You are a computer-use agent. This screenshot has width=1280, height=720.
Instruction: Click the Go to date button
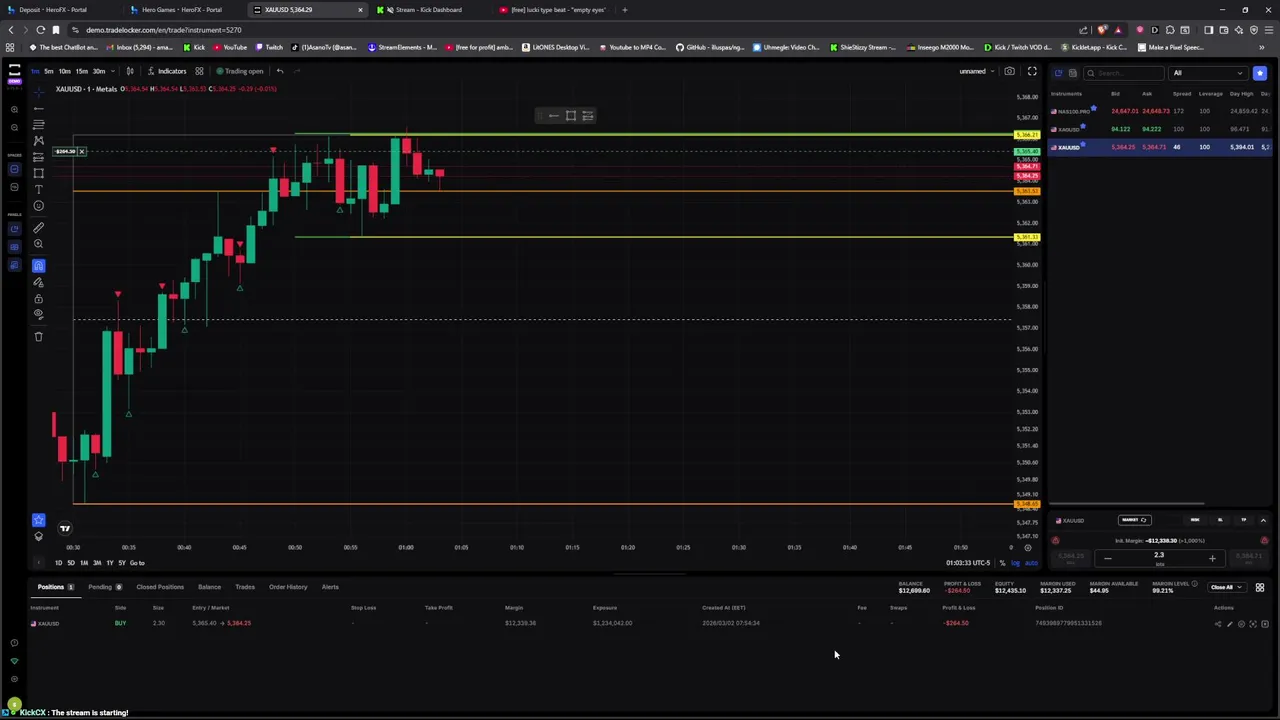tap(137, 563)
